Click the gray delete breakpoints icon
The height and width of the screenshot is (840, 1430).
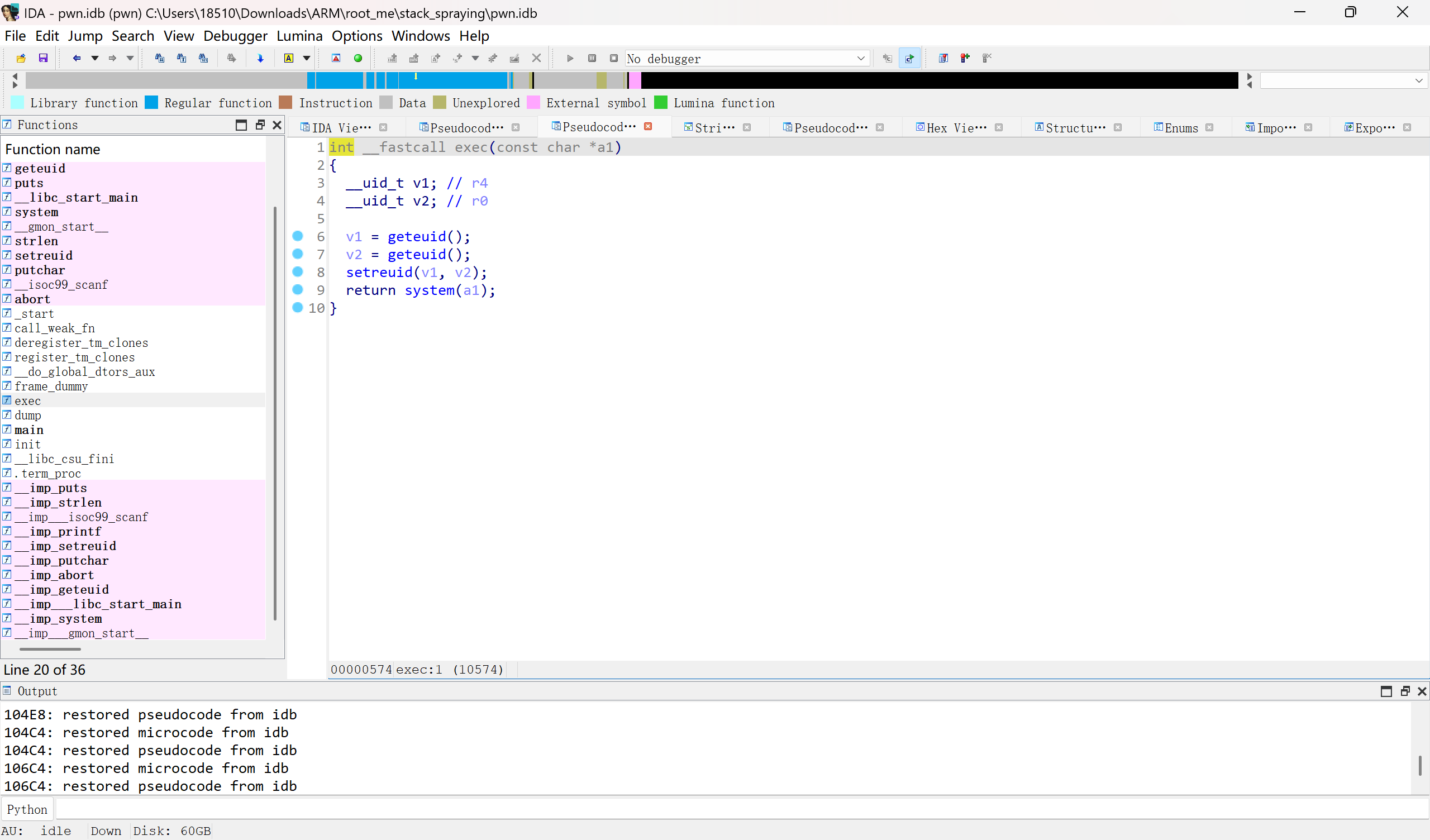click(987, 58)
